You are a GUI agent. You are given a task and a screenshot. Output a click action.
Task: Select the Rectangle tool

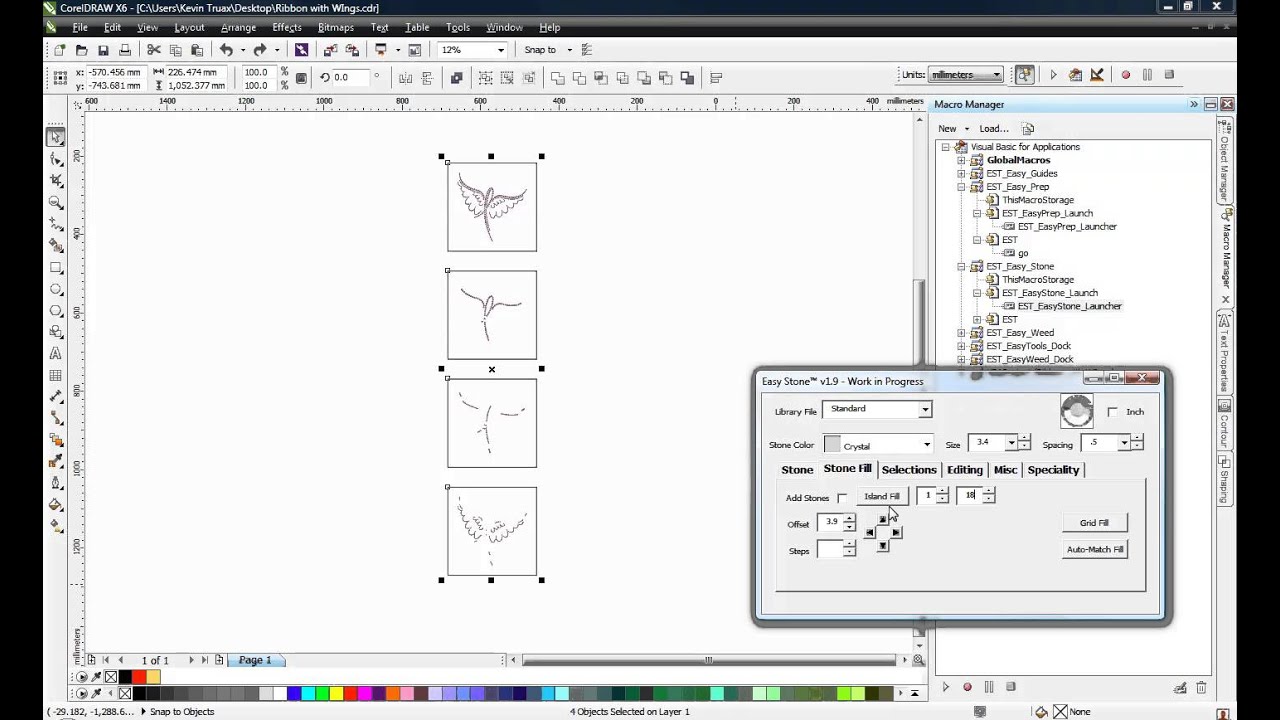56,268
